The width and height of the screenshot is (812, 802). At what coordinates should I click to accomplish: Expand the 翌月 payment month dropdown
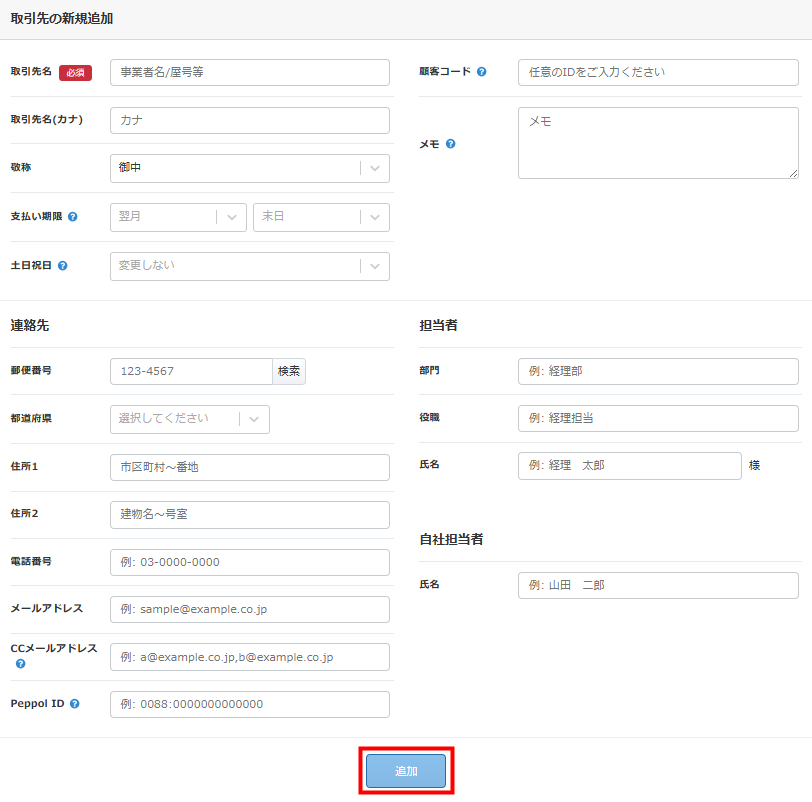coord(177,217)
